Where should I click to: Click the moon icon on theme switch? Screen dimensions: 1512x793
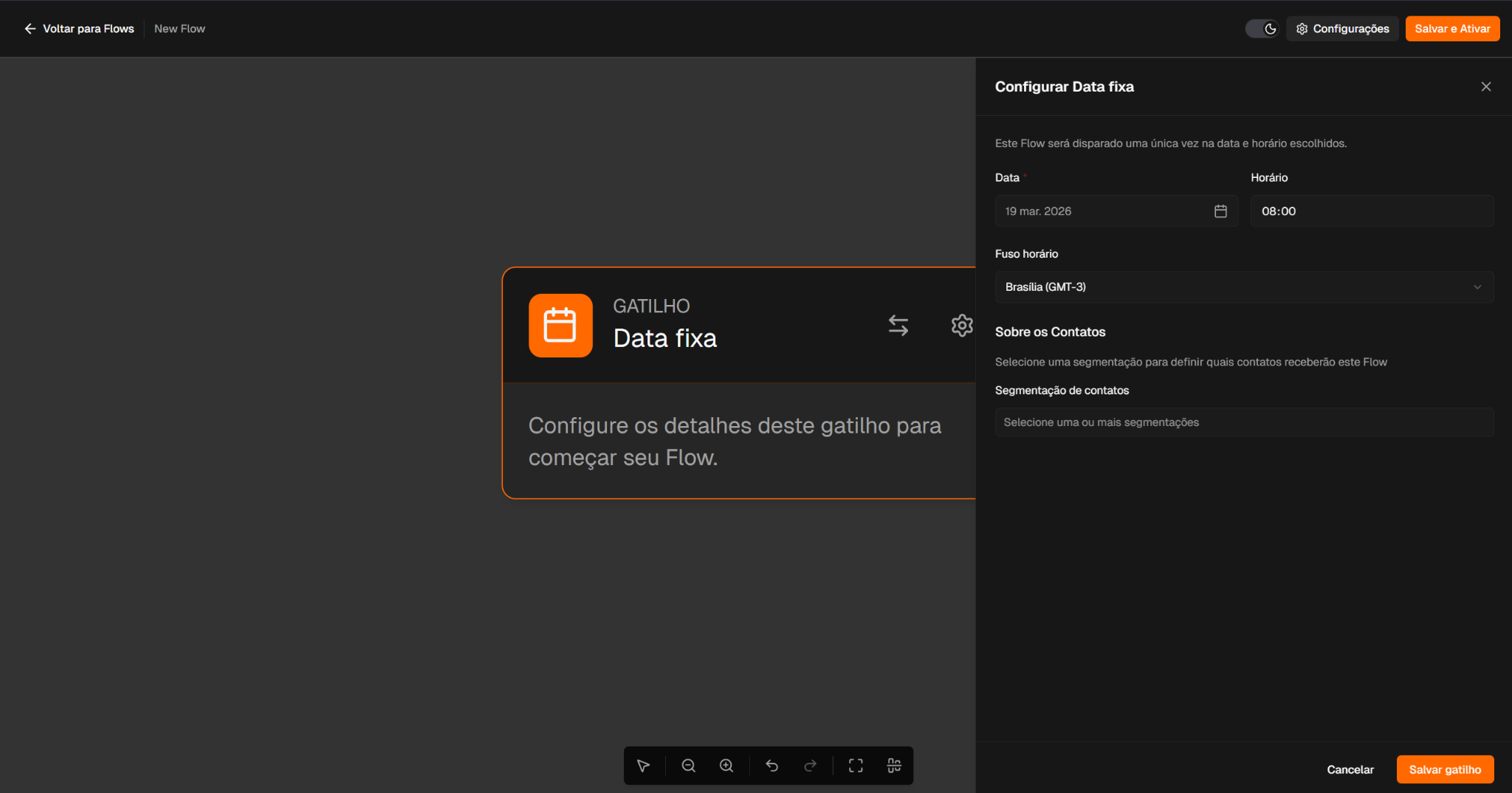click(1270, 29)
